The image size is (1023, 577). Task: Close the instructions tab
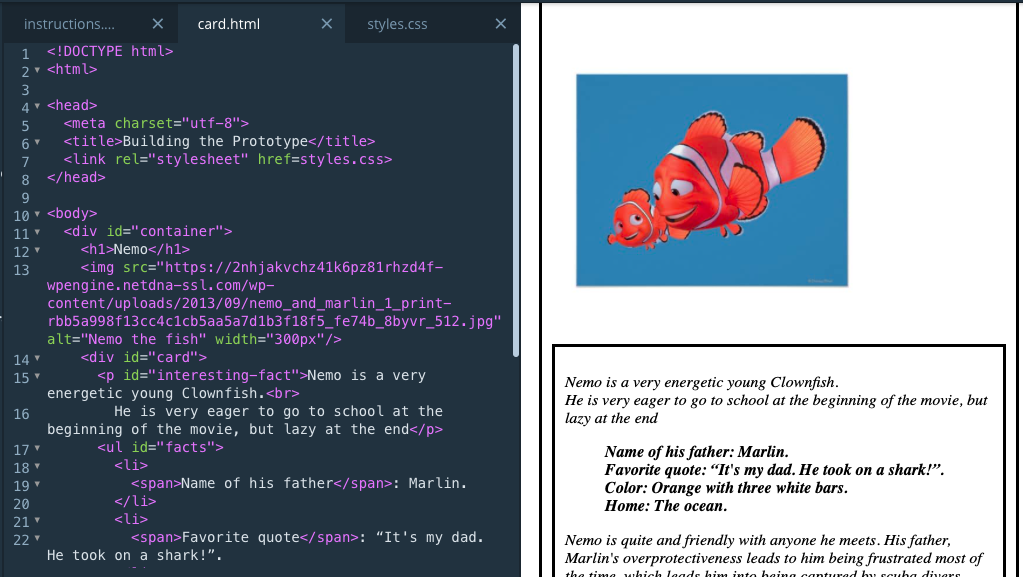click(158, 24)
